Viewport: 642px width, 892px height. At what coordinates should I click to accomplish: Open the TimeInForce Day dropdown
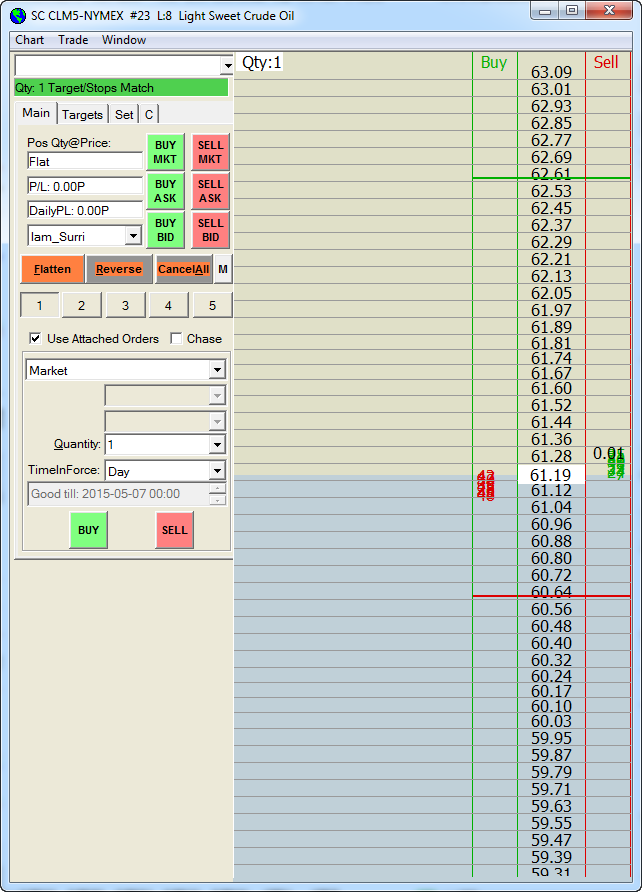pyautogui.click(x=217, y=470)
